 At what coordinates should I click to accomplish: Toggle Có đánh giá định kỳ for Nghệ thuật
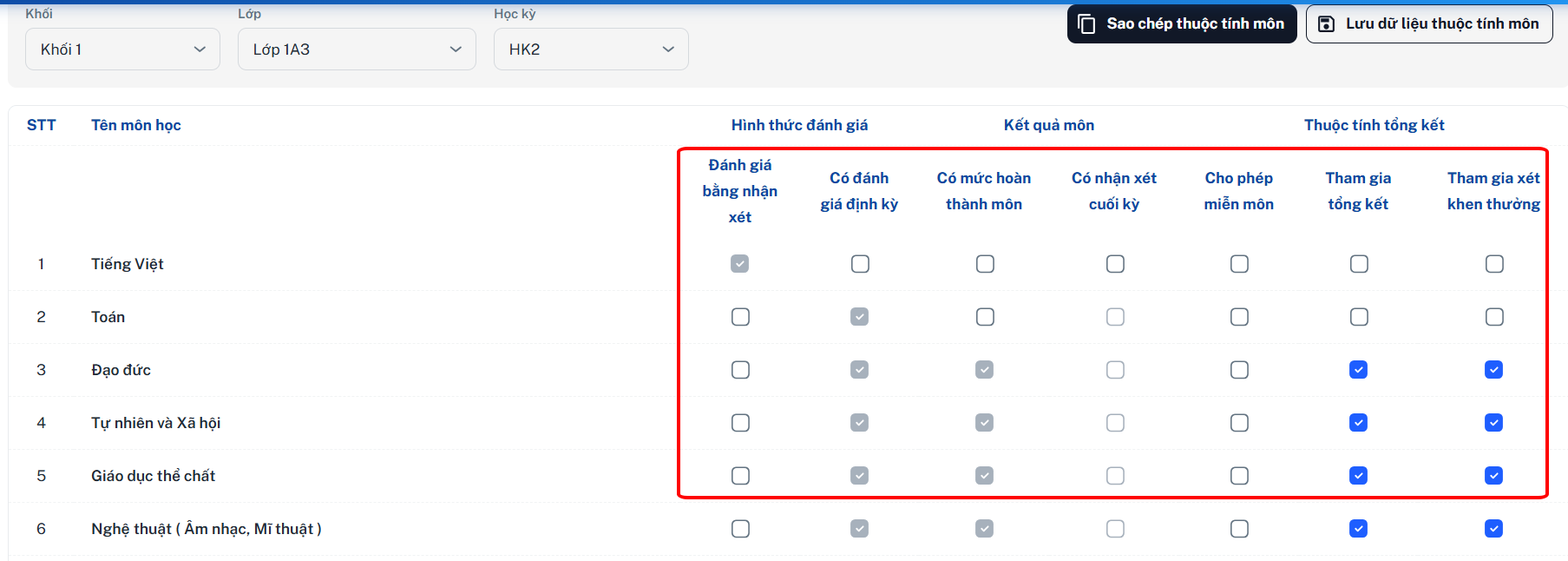pyautogui.click(x=860, y=528)
